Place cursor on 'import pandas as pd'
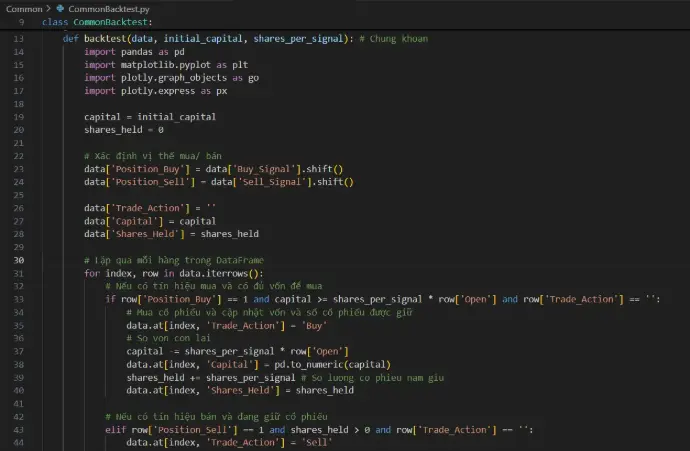The width and height of the screenshot is (690, 451). coord(134,51)
